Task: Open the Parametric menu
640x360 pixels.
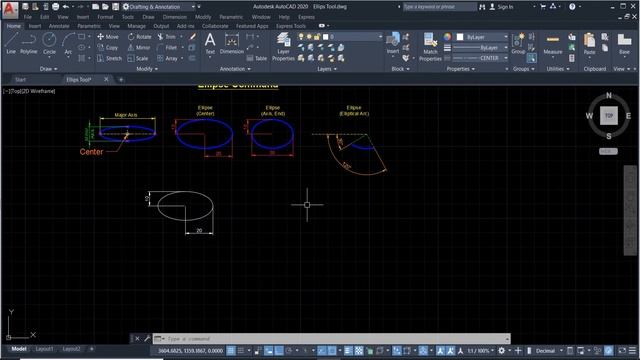Action: [231, 17]
